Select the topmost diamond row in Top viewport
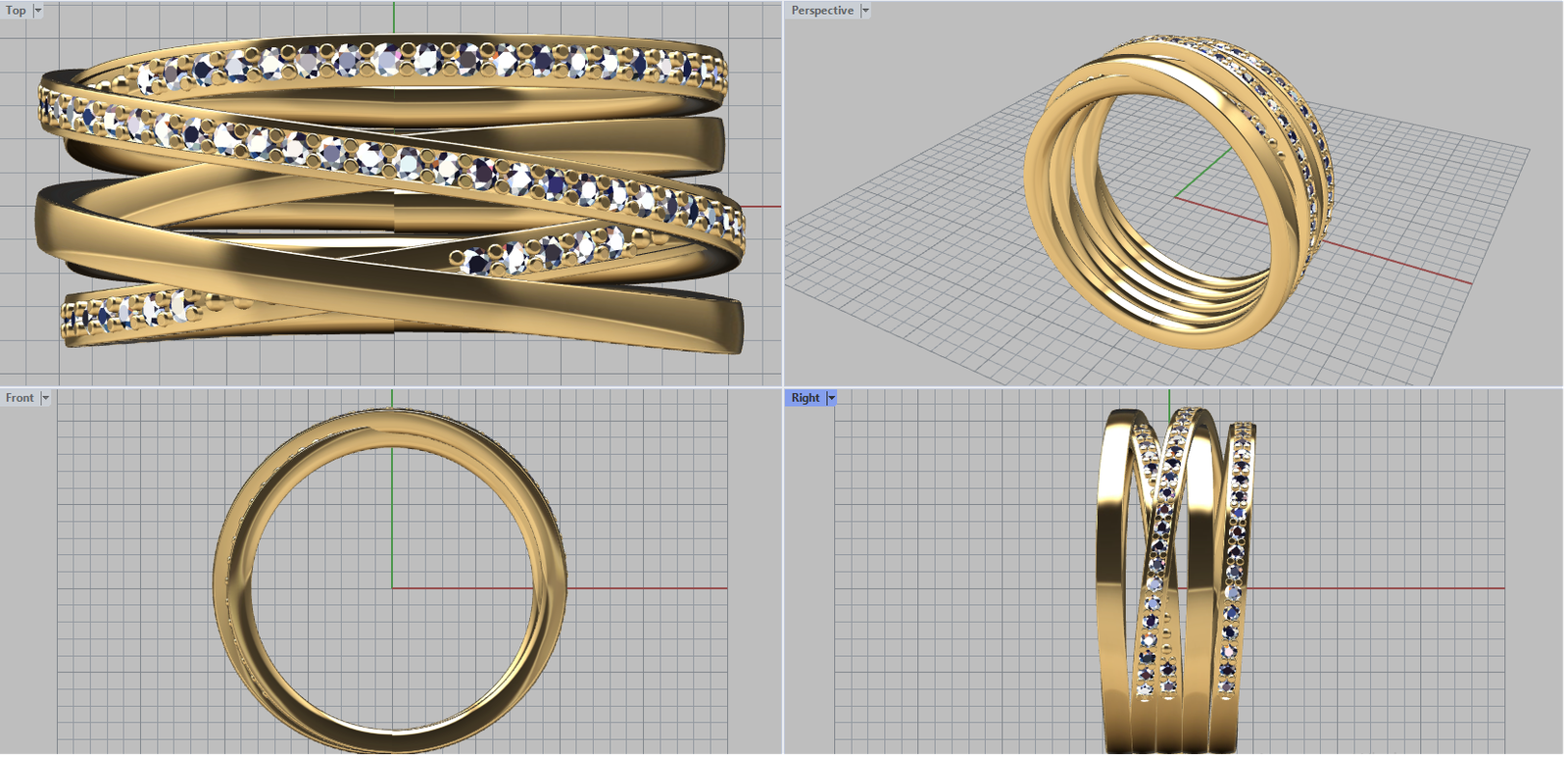1568x757 pixels. click(431, 59)
